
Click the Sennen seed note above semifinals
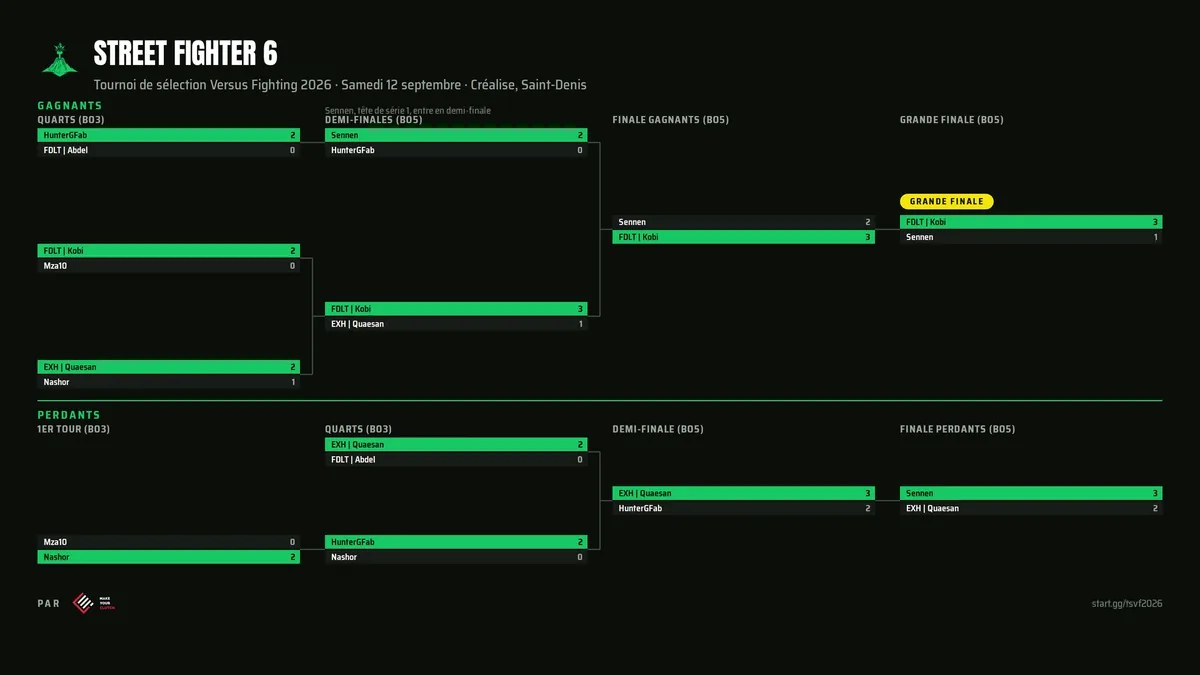click(408, 110)
